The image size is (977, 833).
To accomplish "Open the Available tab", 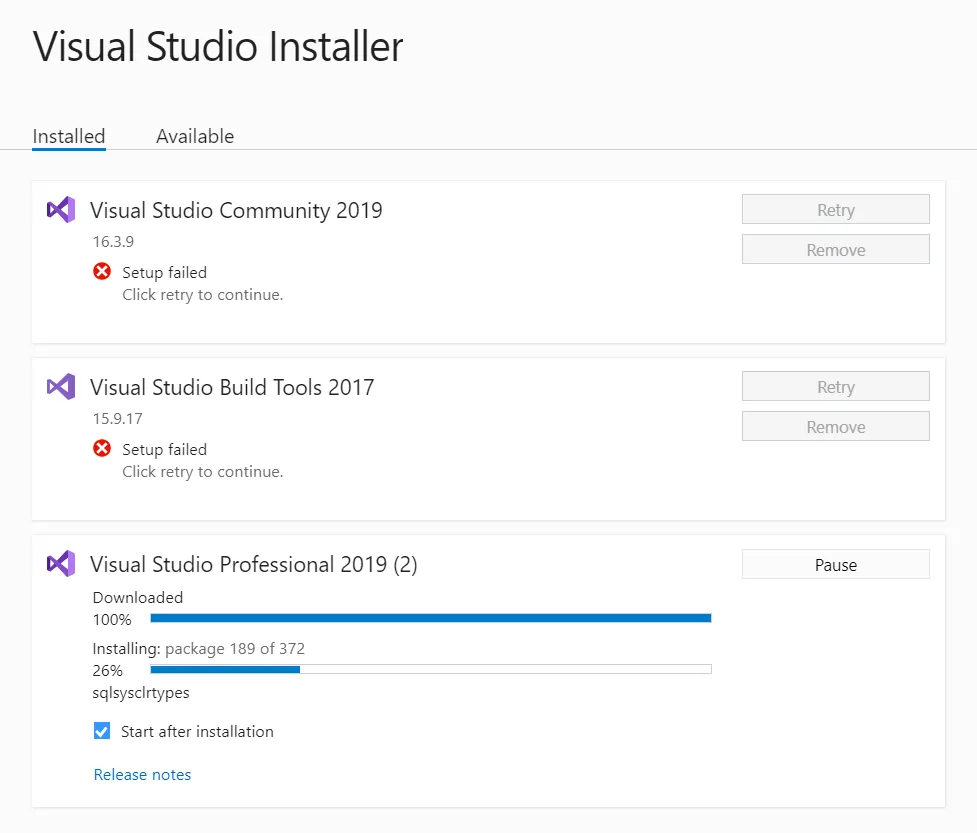I will [195, 136].
